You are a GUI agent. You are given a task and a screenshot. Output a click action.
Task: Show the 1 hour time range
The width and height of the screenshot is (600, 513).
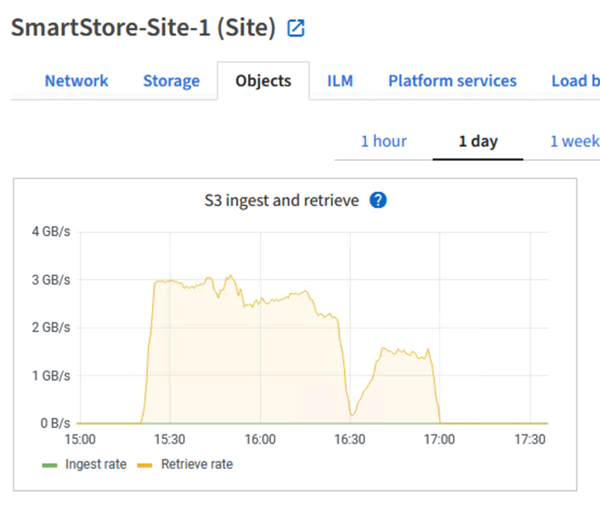[x=384, y=141]
